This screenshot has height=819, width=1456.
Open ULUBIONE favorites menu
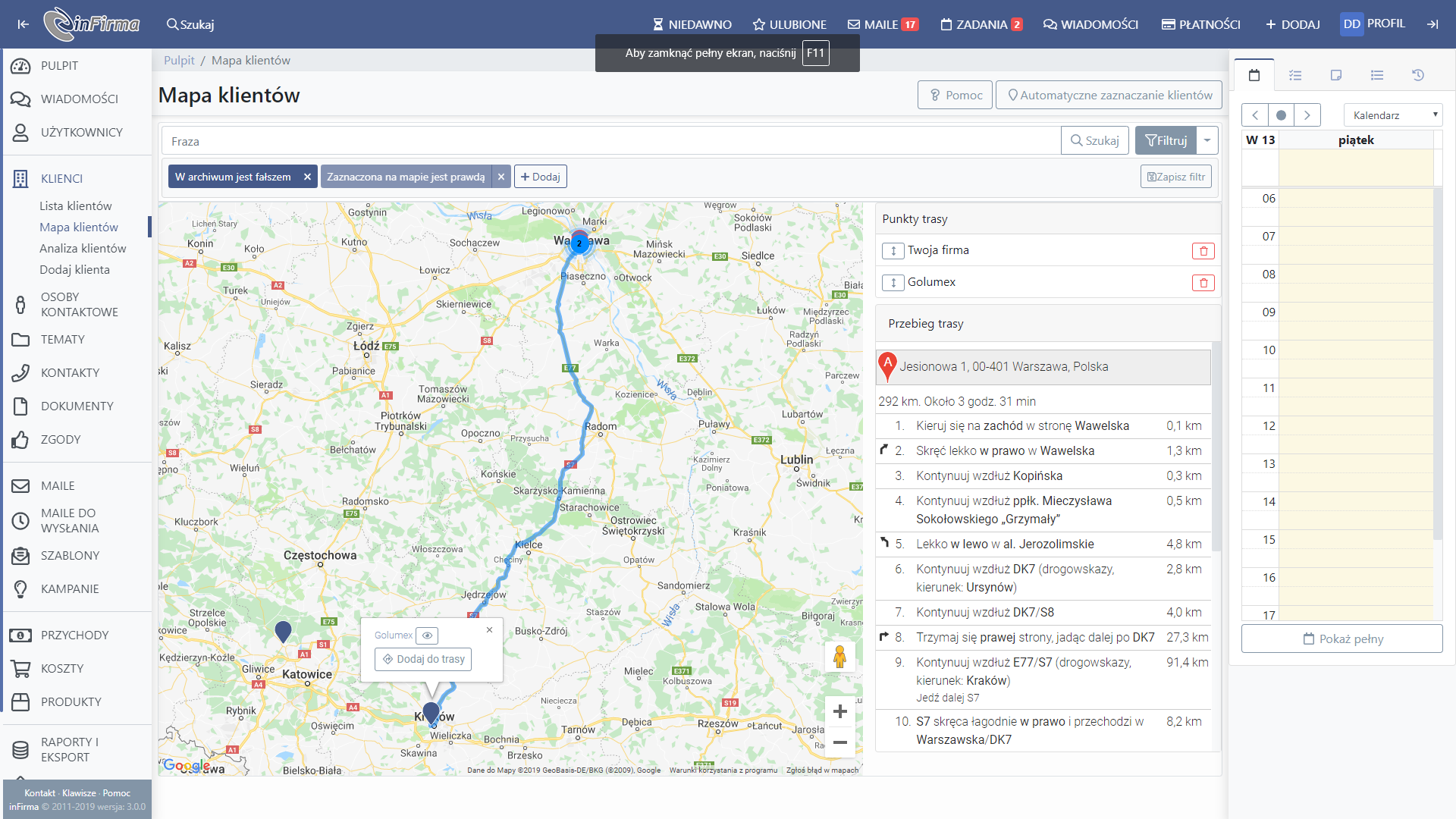click(789, 24)
